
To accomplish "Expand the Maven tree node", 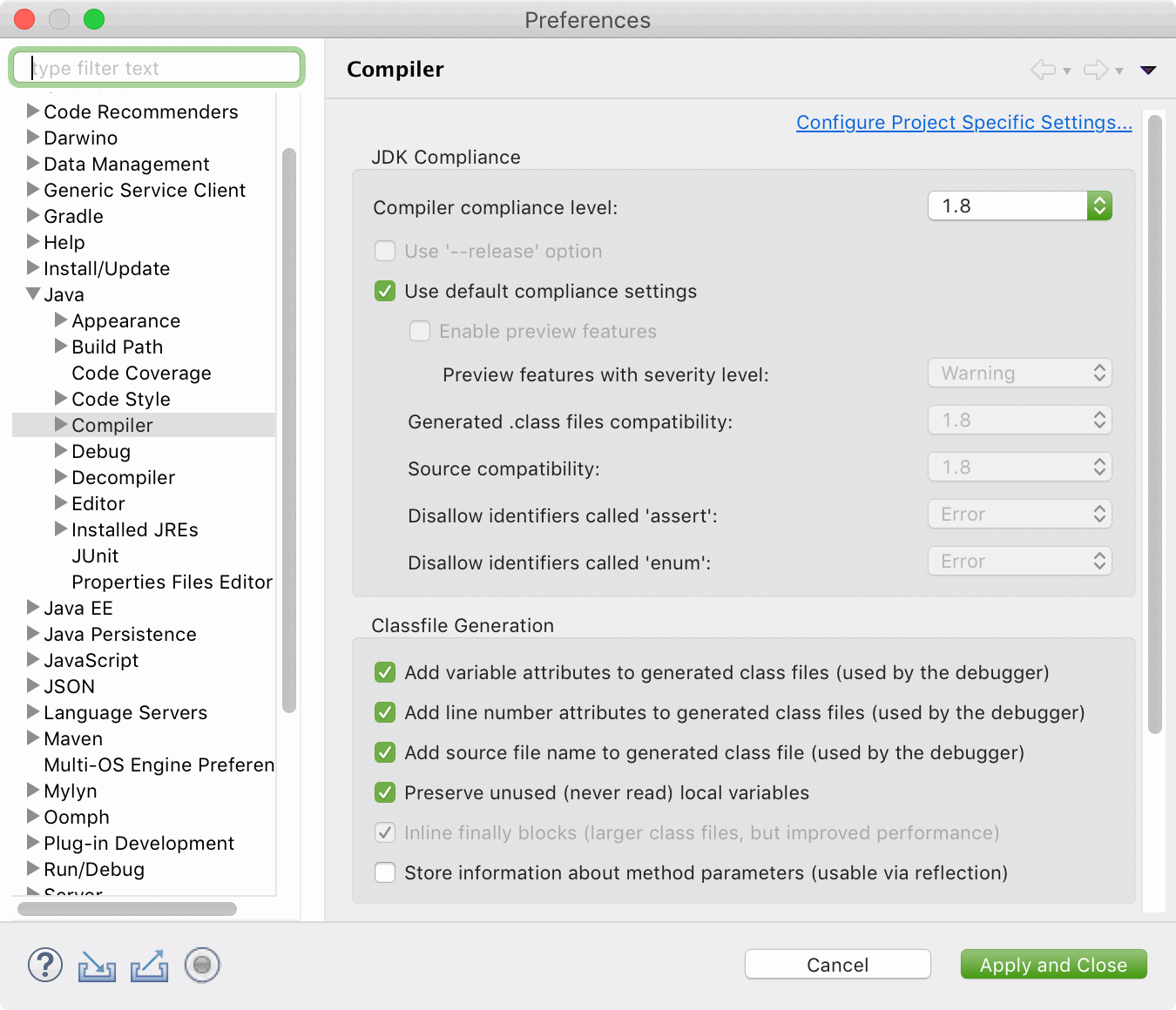I will (33, 738).
